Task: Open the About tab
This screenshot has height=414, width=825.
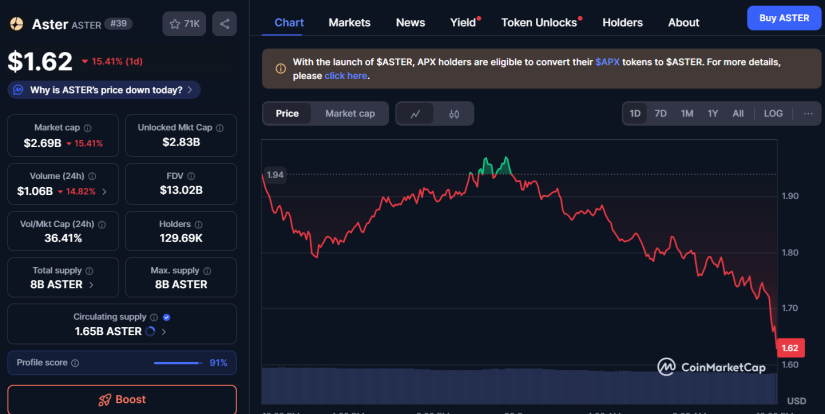Action: 683,23
